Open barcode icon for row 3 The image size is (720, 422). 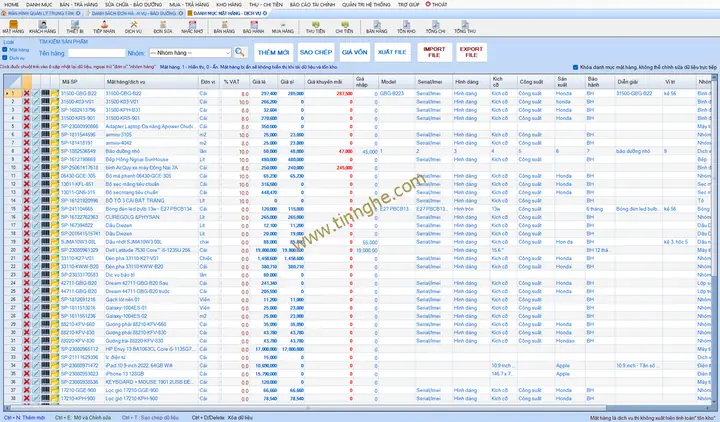click(x=47, y=110)
